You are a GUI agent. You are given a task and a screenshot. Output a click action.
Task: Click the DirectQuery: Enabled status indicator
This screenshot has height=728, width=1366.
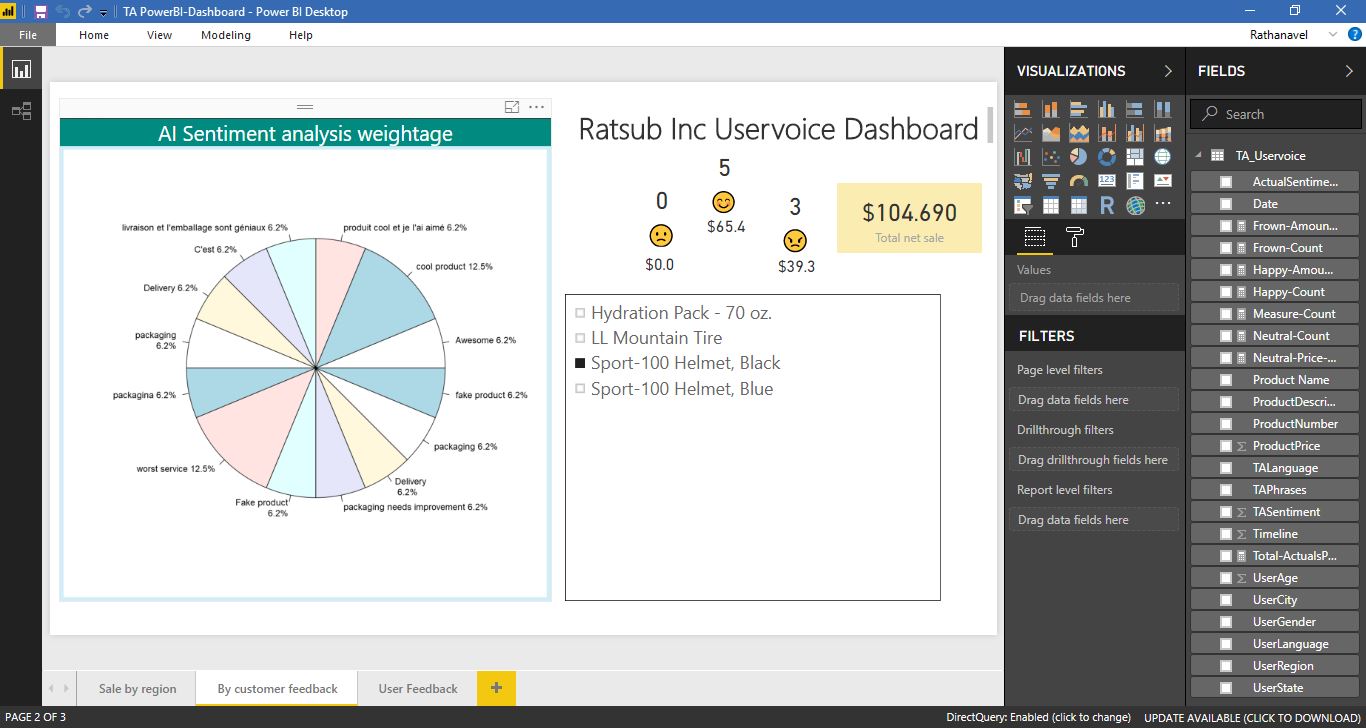click(x=1038, y=718)
